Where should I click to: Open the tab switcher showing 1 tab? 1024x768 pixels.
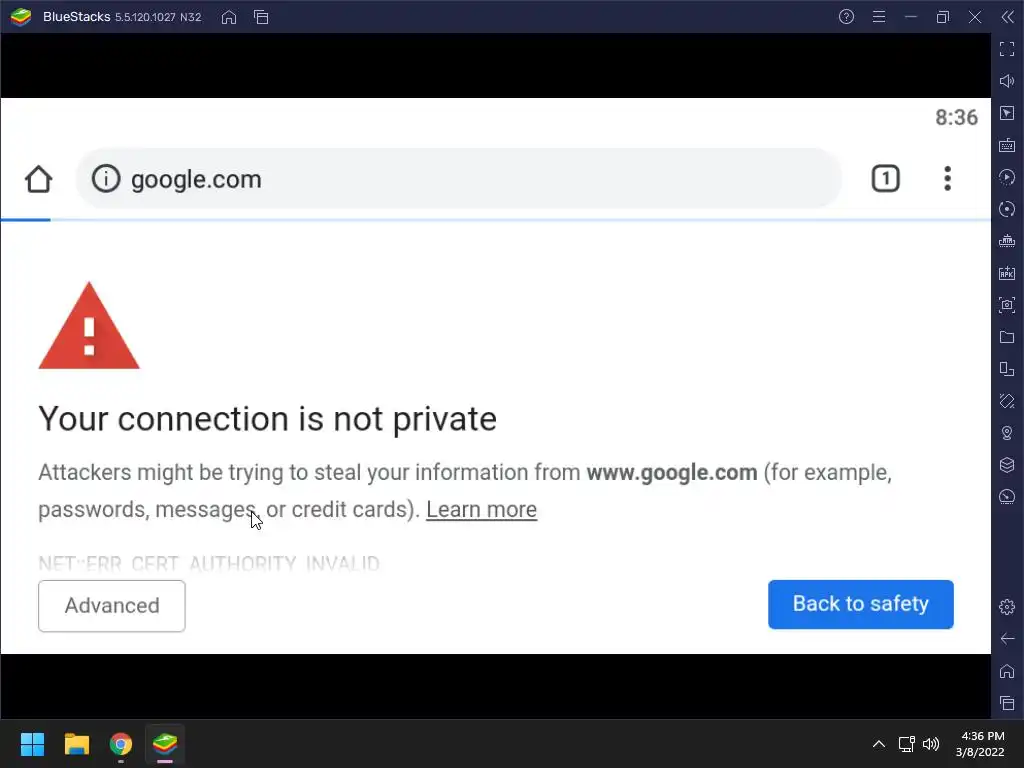pos(885,179)
